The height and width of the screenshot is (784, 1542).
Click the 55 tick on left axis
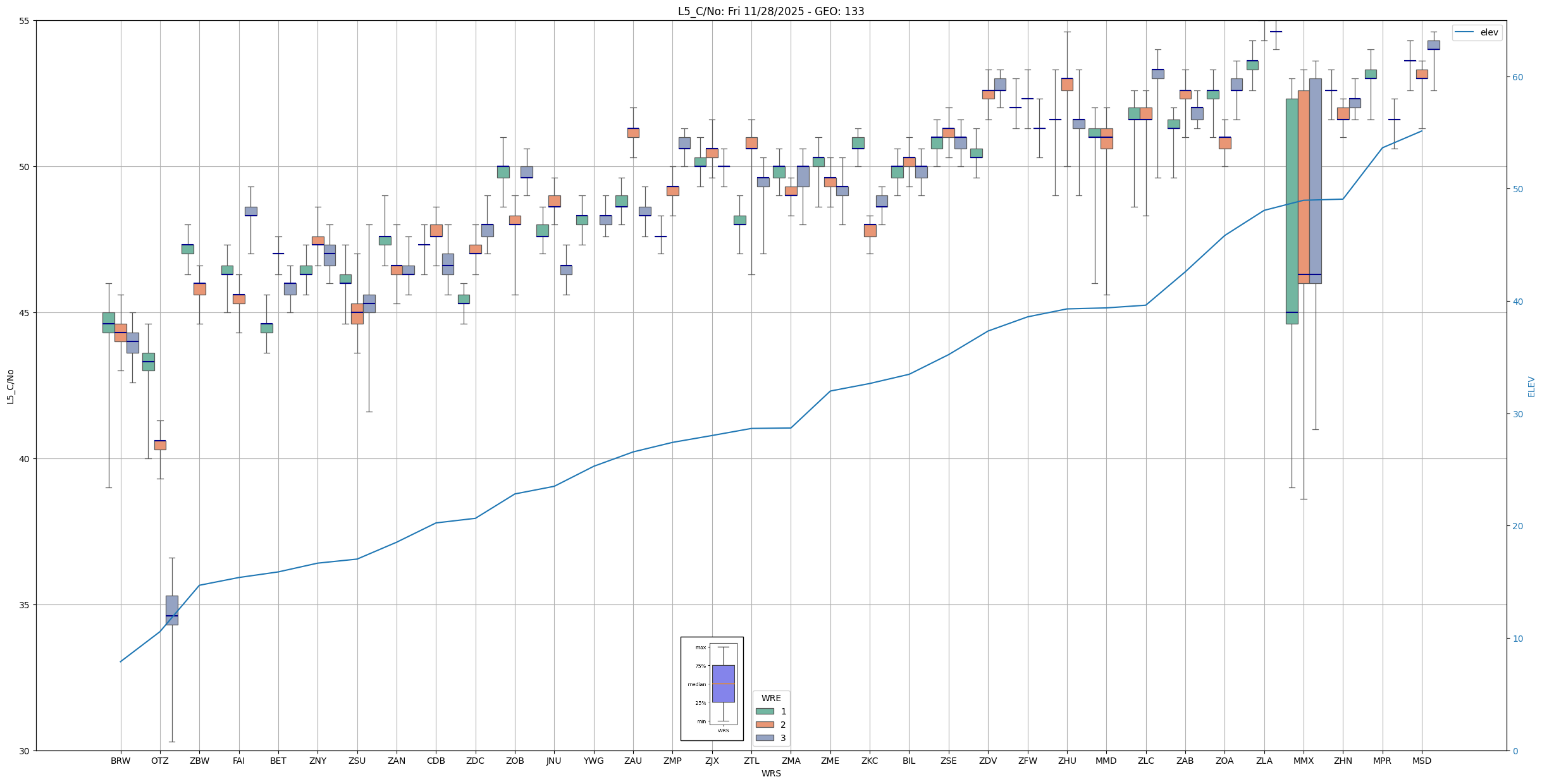click(x=25, y=21)
